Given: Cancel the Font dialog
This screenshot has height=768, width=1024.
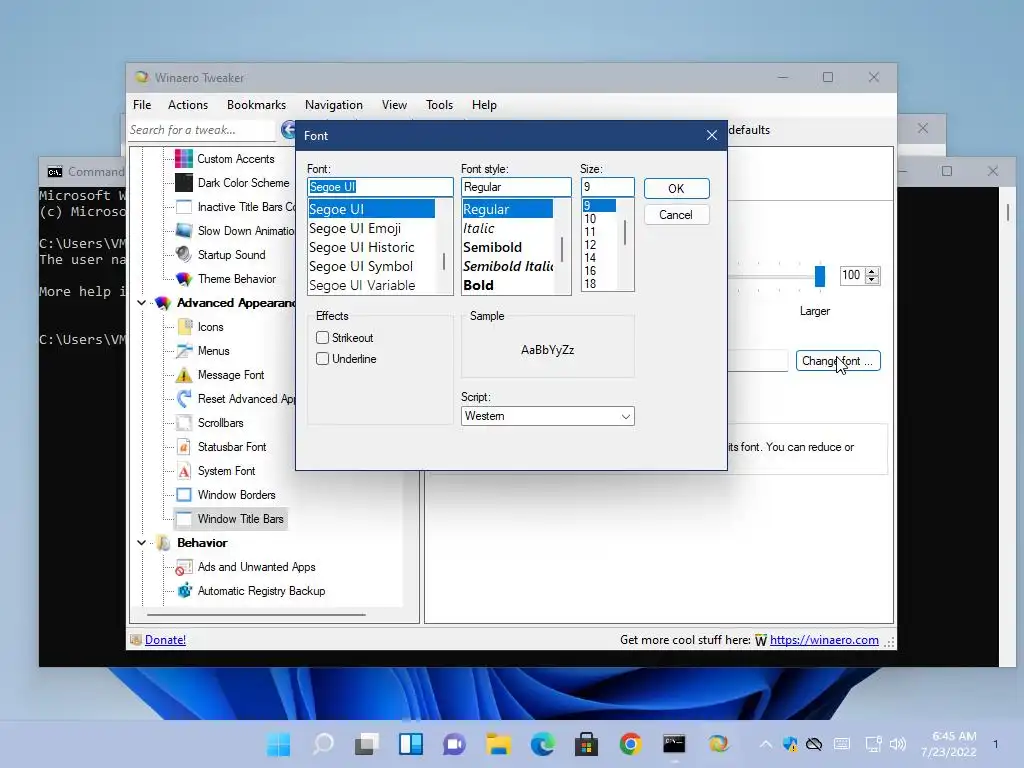Looking at the screenshot, I should pyautogui.click(x=676, y=215).
